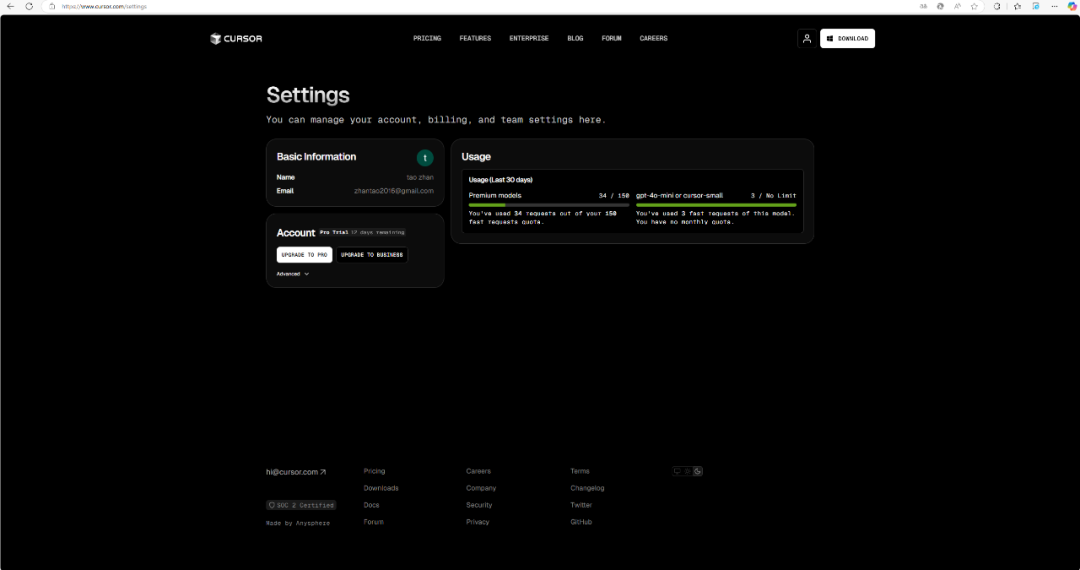Click the SOC 2 Certified badge
Image resolution: width=1080 pixels, height=570 pixels.
[301, 505]
